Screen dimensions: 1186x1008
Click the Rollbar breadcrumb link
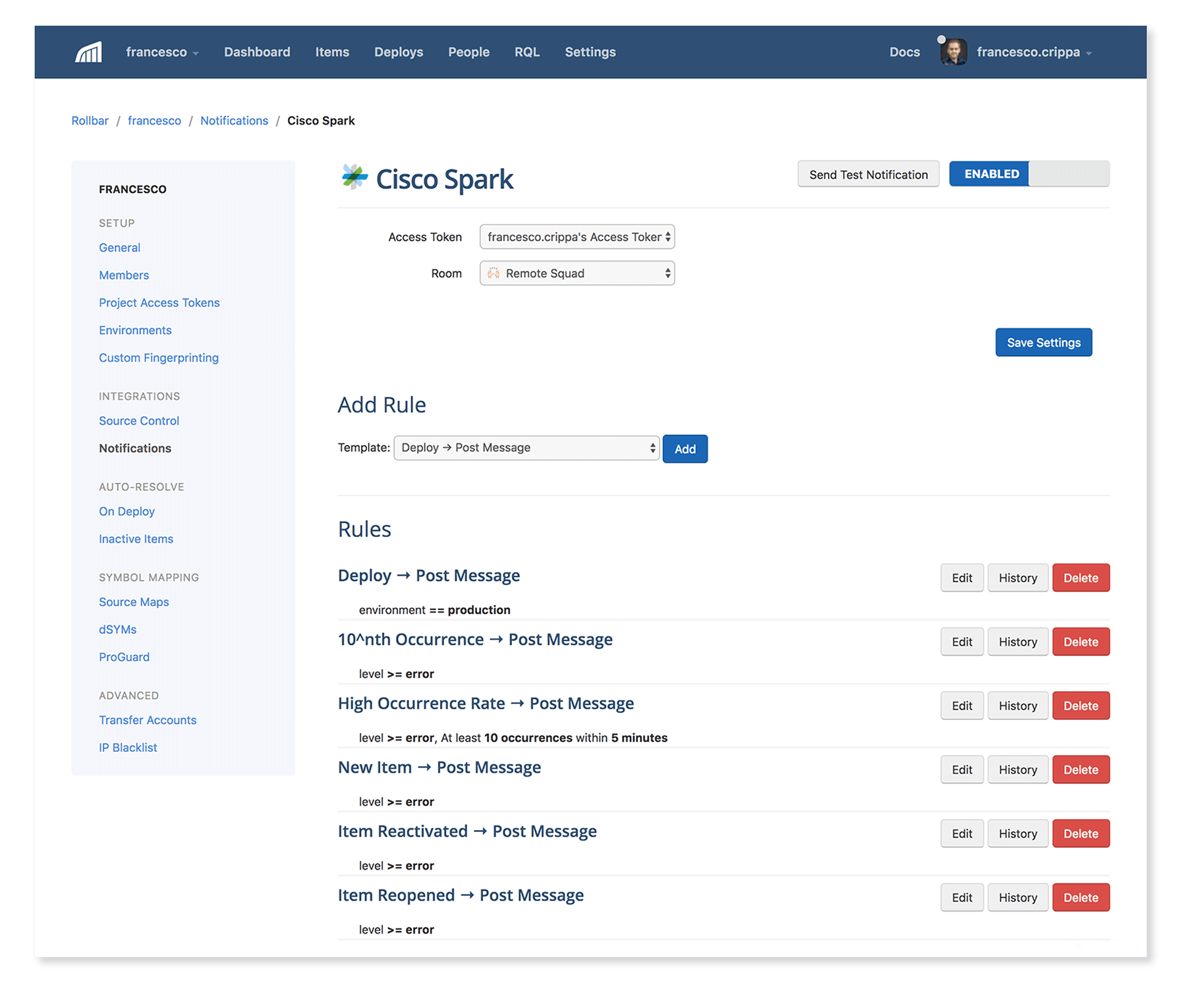pyautogui.click(x=90, y=121)
